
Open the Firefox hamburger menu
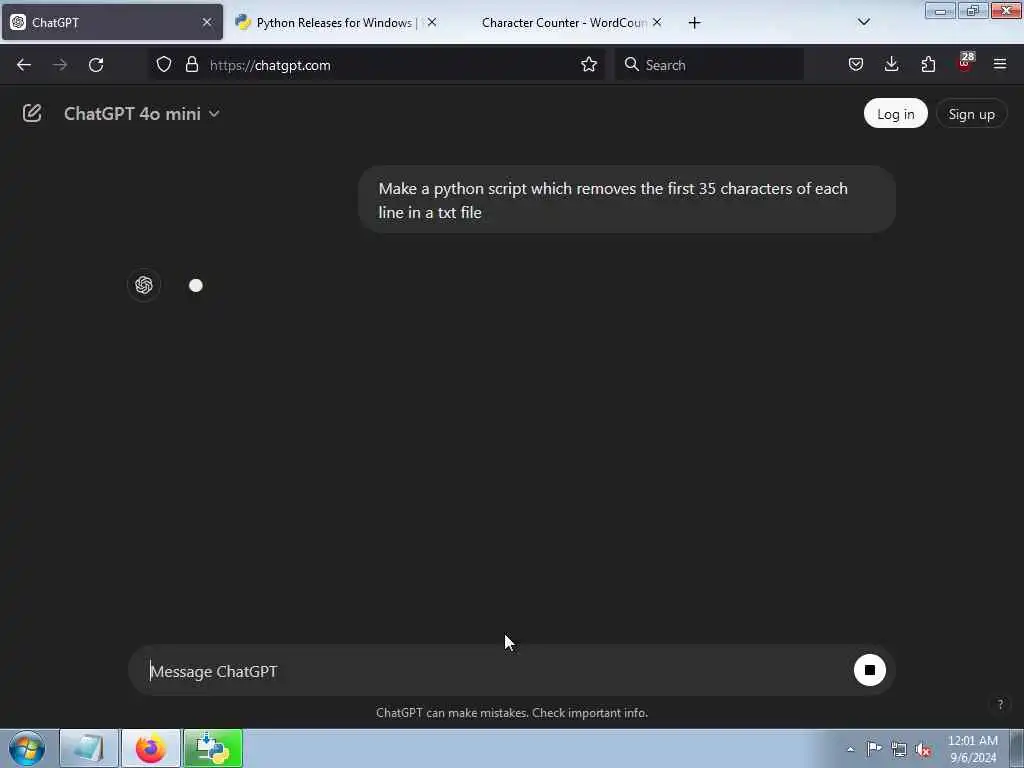(x=1000, y=65)
